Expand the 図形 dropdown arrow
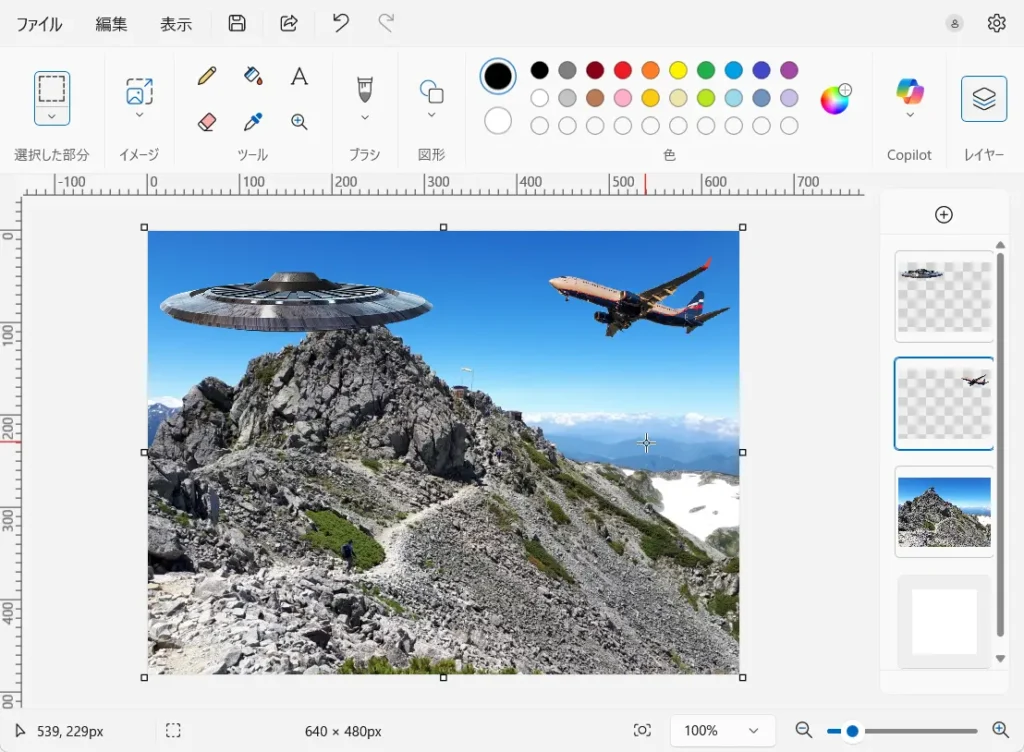The width and height of the screenshot is (1024, 752). (x=431, y=115)
